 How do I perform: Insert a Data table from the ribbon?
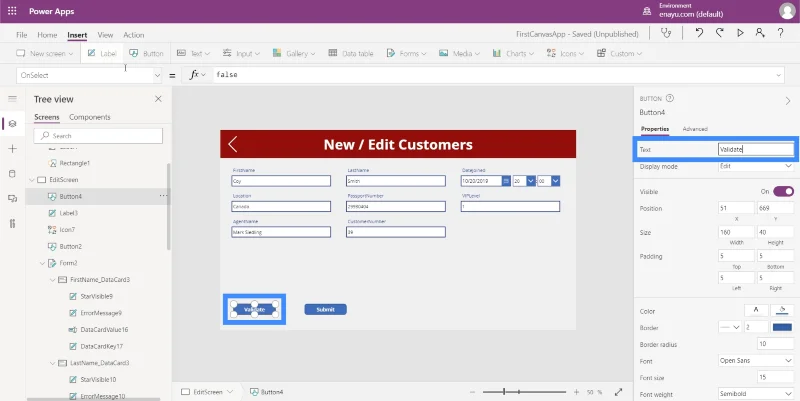point(351,53)
